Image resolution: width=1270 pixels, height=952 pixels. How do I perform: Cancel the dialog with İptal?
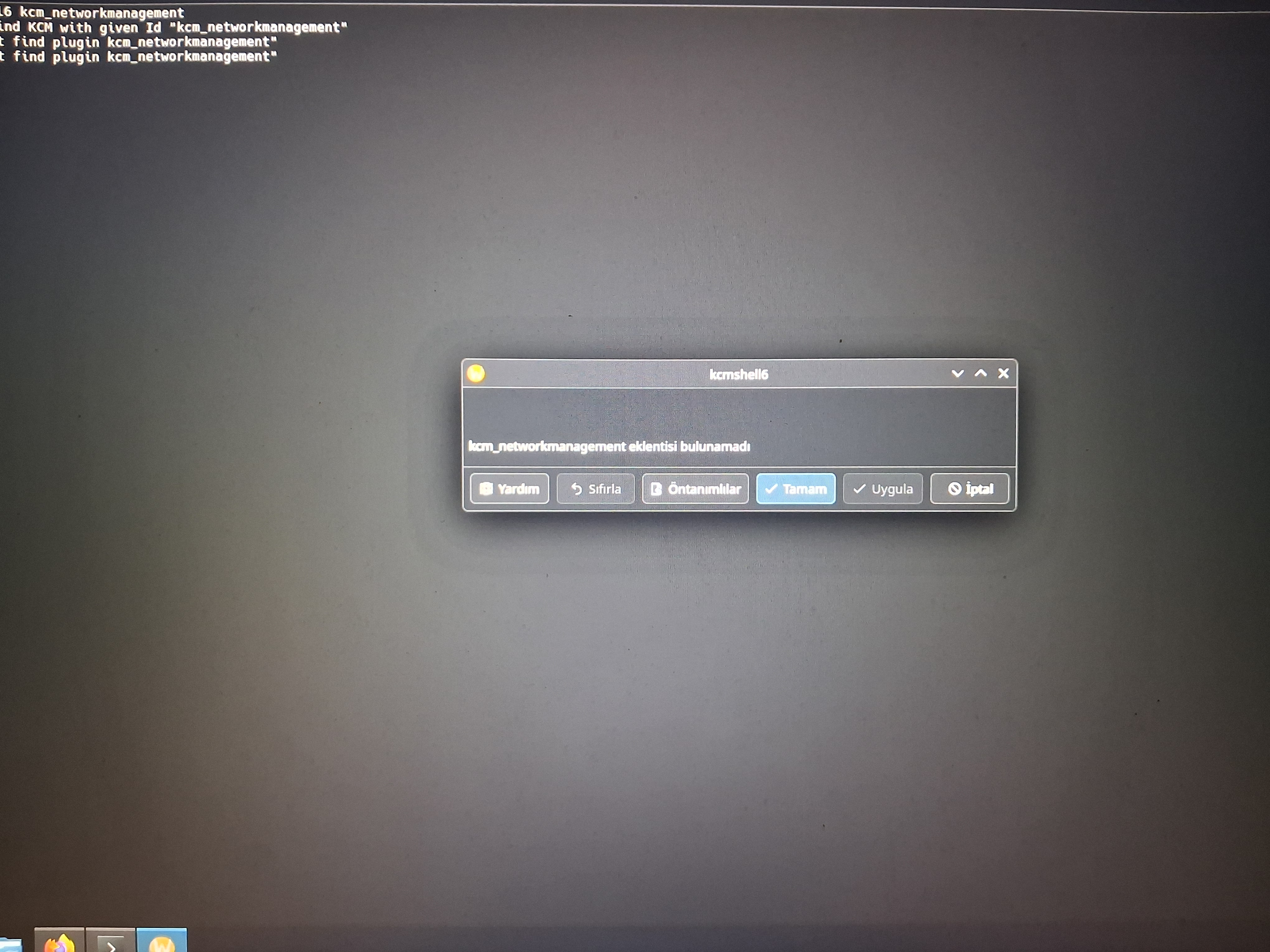click(970, 489)
